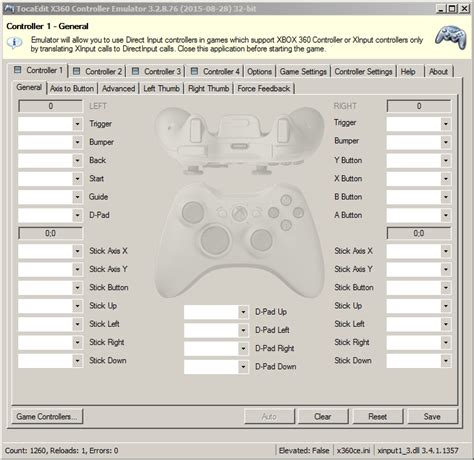Select the Axis to Button sub-tab
This screenshot has height=460, width=474.
pos(72,89)
